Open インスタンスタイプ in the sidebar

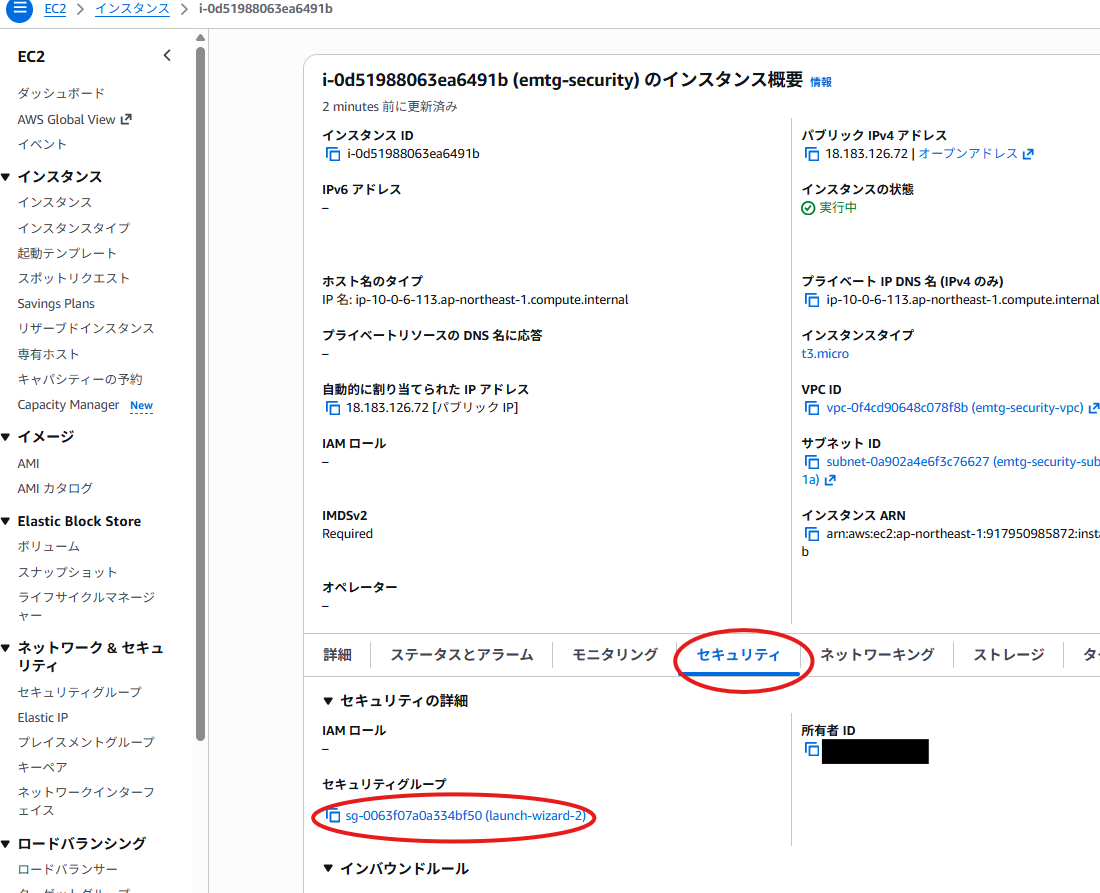(74, 228)
